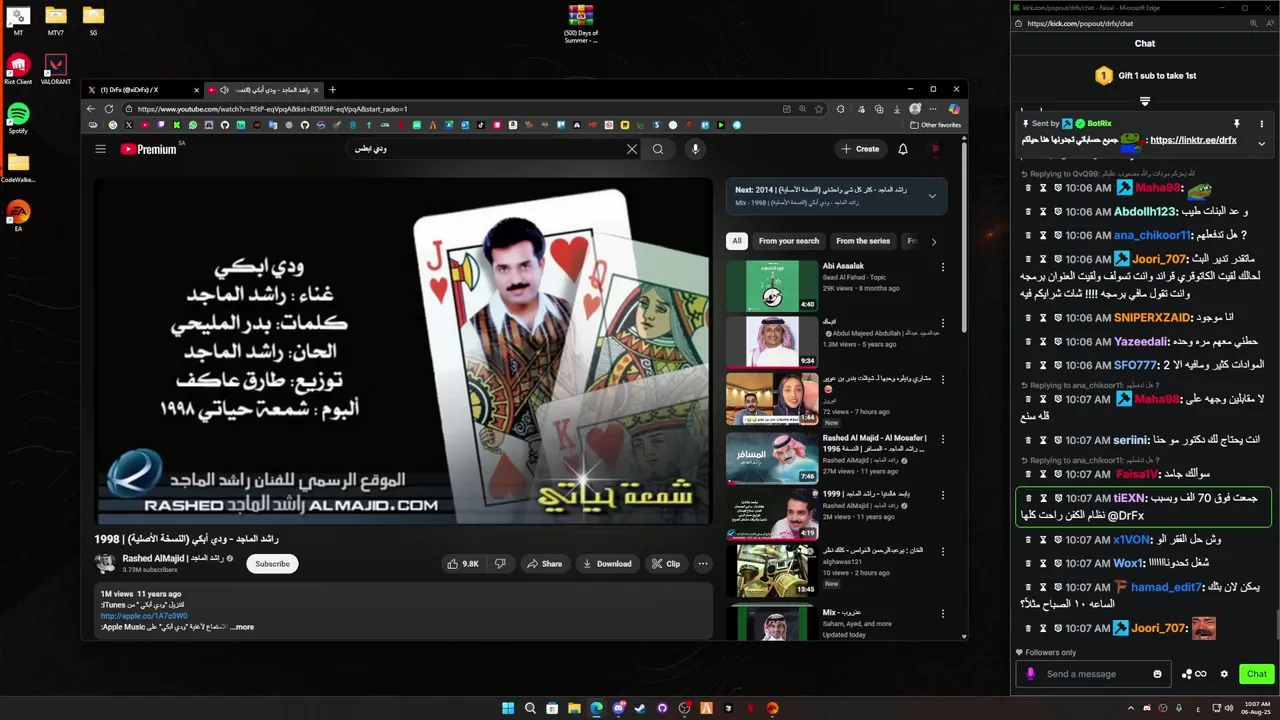
Task: Go back in the YouTube browser window
Action: (x=91, y=108)
